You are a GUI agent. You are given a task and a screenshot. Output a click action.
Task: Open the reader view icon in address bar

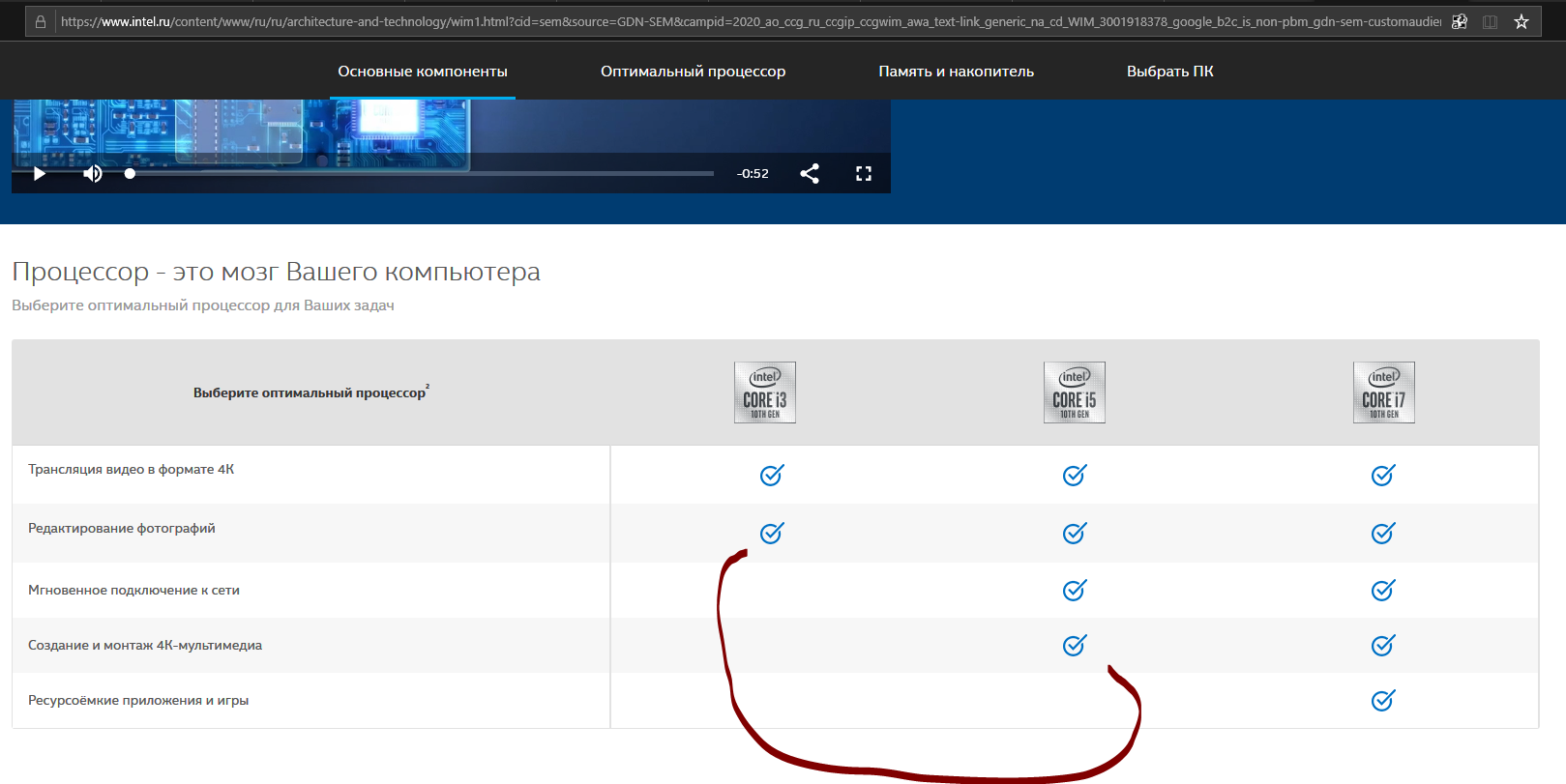tap(1491, 21)
